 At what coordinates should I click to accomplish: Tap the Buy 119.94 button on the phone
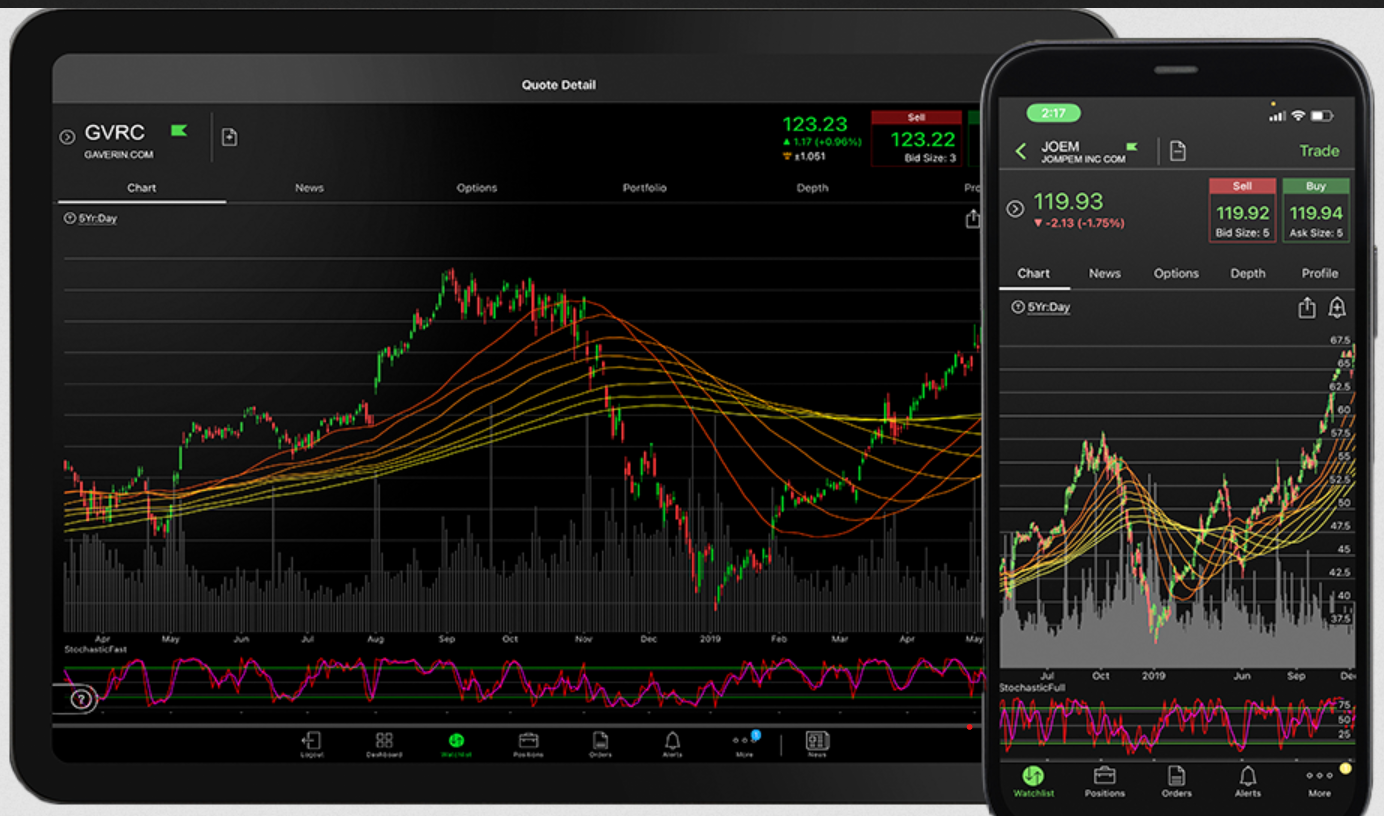coord(1316,210)
